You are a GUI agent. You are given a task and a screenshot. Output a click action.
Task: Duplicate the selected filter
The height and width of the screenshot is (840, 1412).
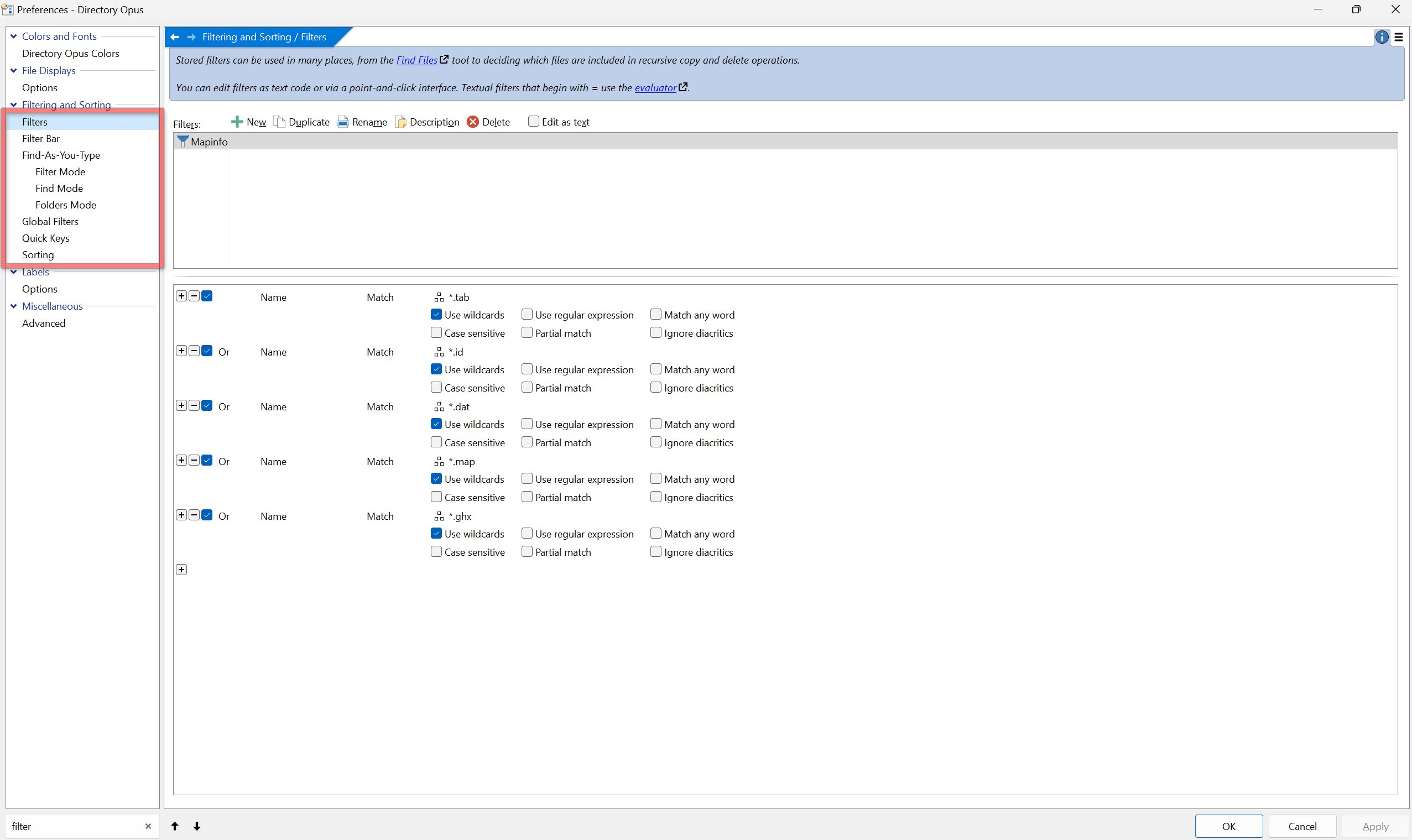coord(301,122)
